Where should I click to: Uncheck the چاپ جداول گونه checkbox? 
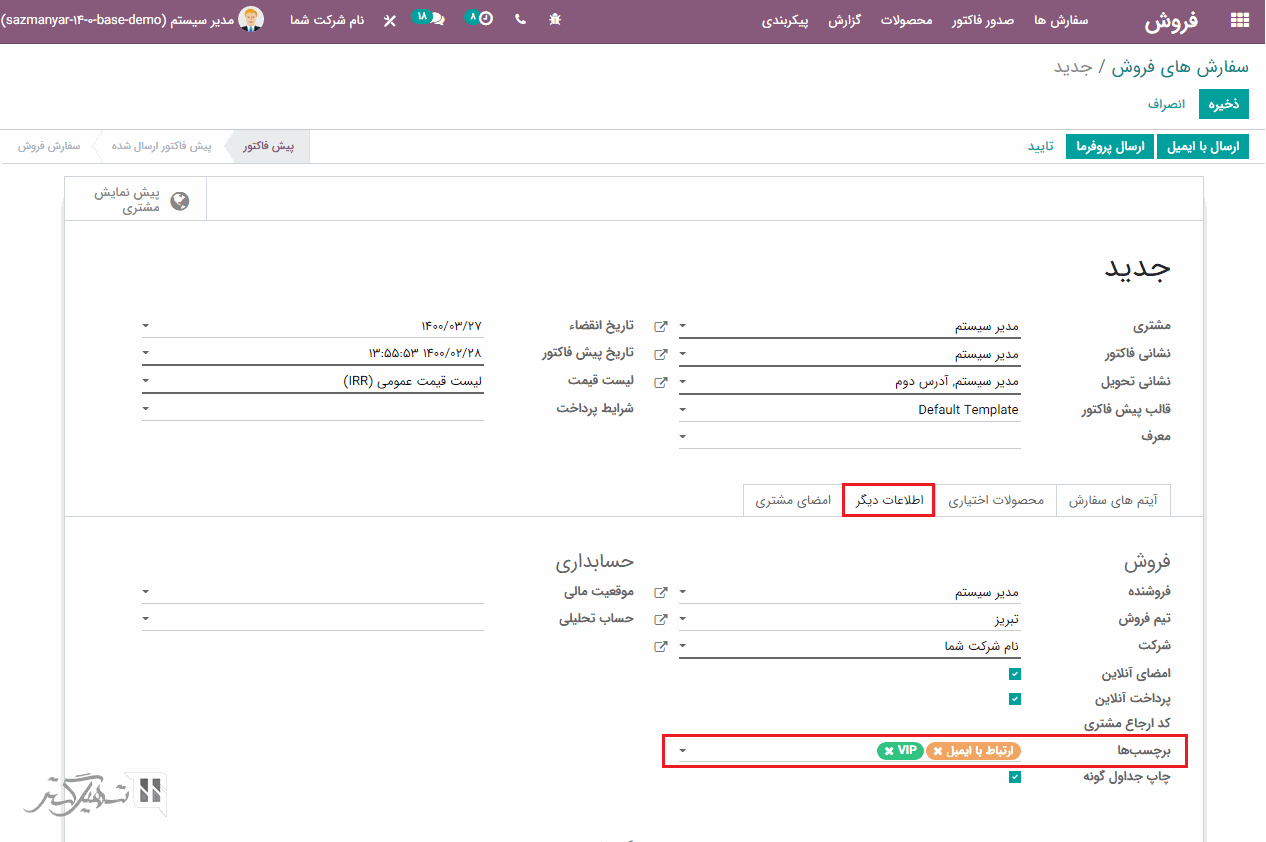pos(1014,777)
